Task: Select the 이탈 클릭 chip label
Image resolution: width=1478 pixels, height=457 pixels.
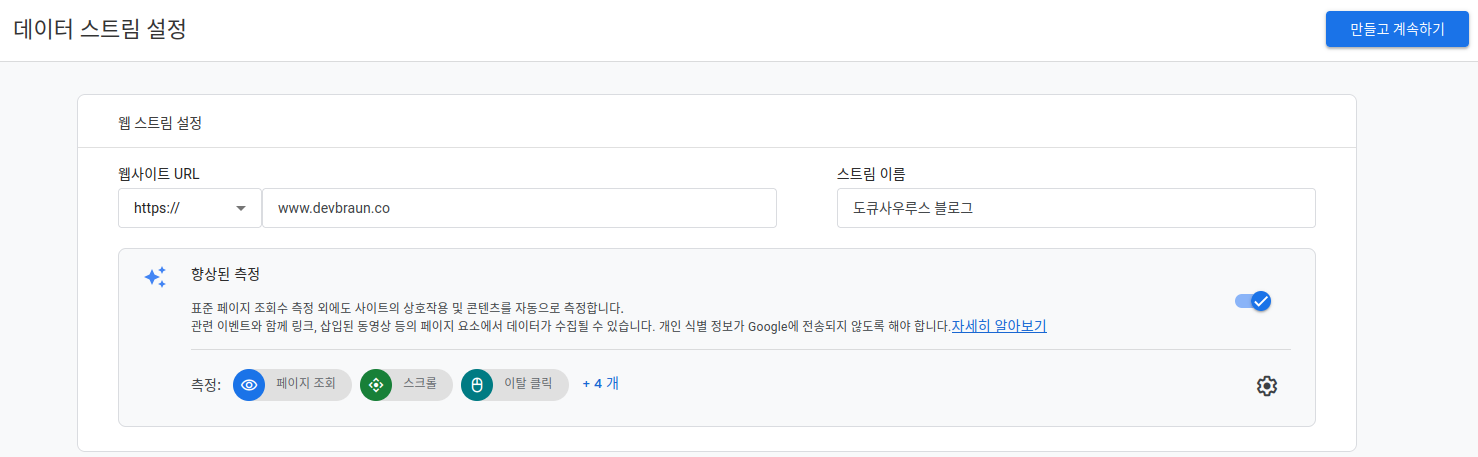Action: pos(527,384)
